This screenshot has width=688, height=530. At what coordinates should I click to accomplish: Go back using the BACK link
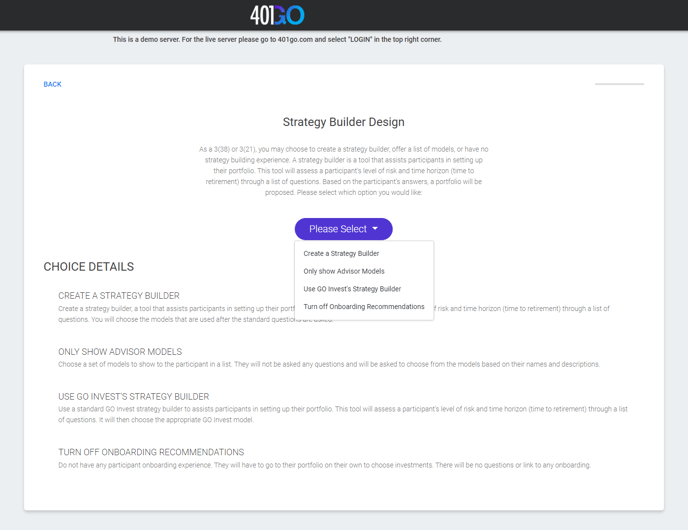(x=52, y=85)
